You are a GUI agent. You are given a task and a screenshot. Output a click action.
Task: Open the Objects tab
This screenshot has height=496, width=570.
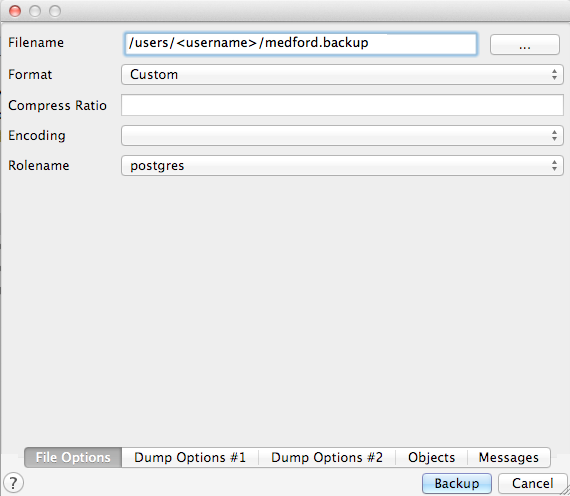[x=431, y=457]
